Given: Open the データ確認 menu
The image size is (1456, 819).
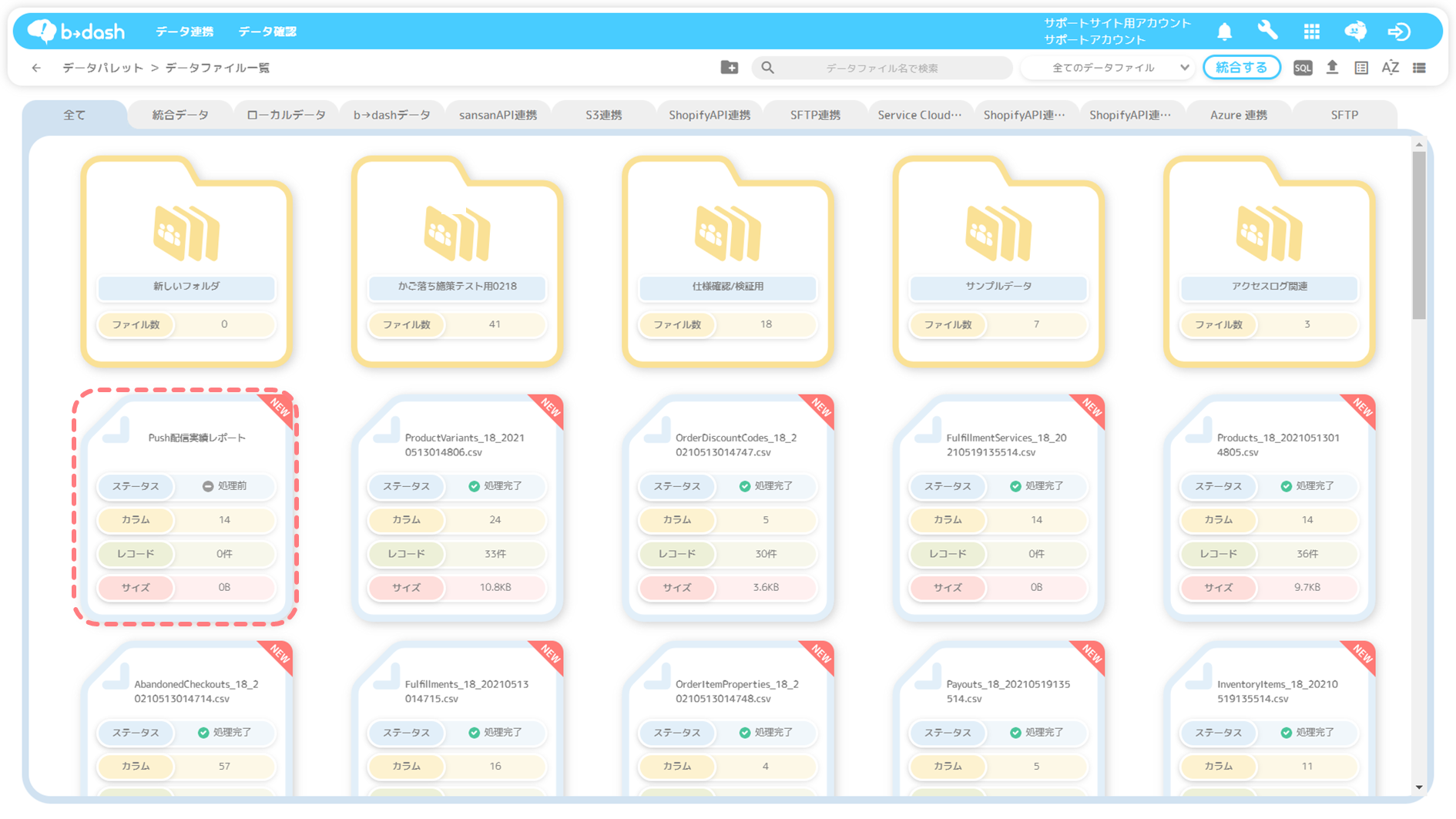Looking at the screenshot, I should coord(267,32).
